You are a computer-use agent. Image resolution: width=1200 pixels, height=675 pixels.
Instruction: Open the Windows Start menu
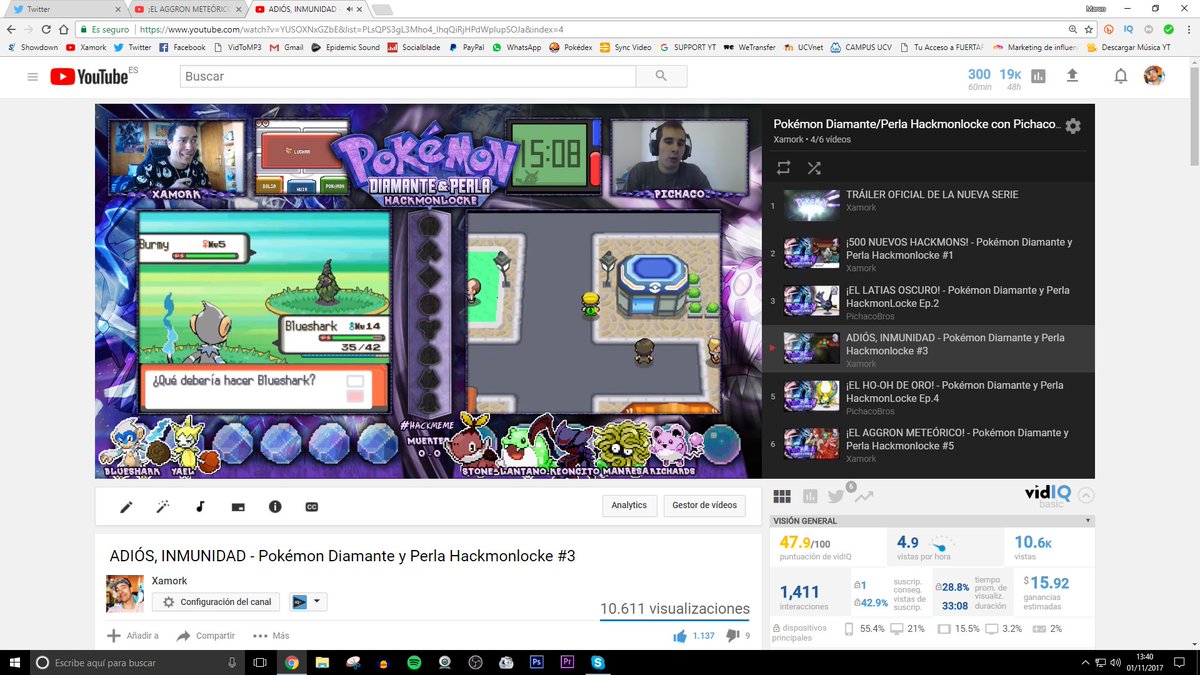tap(14, 662)
